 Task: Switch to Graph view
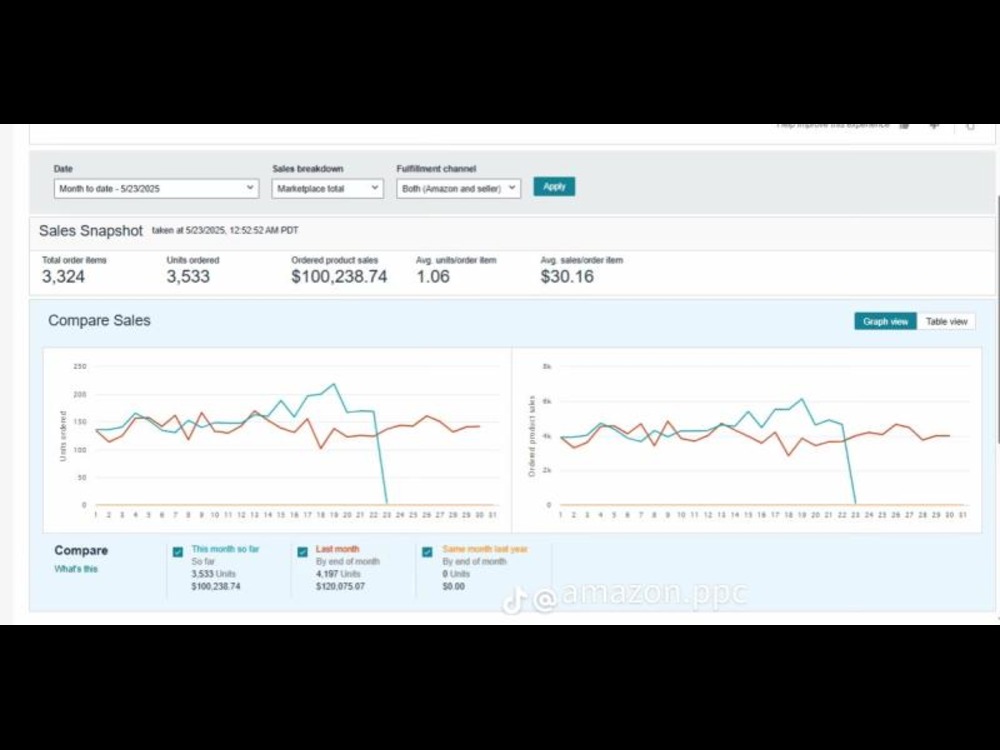click(x=885, y=321)
